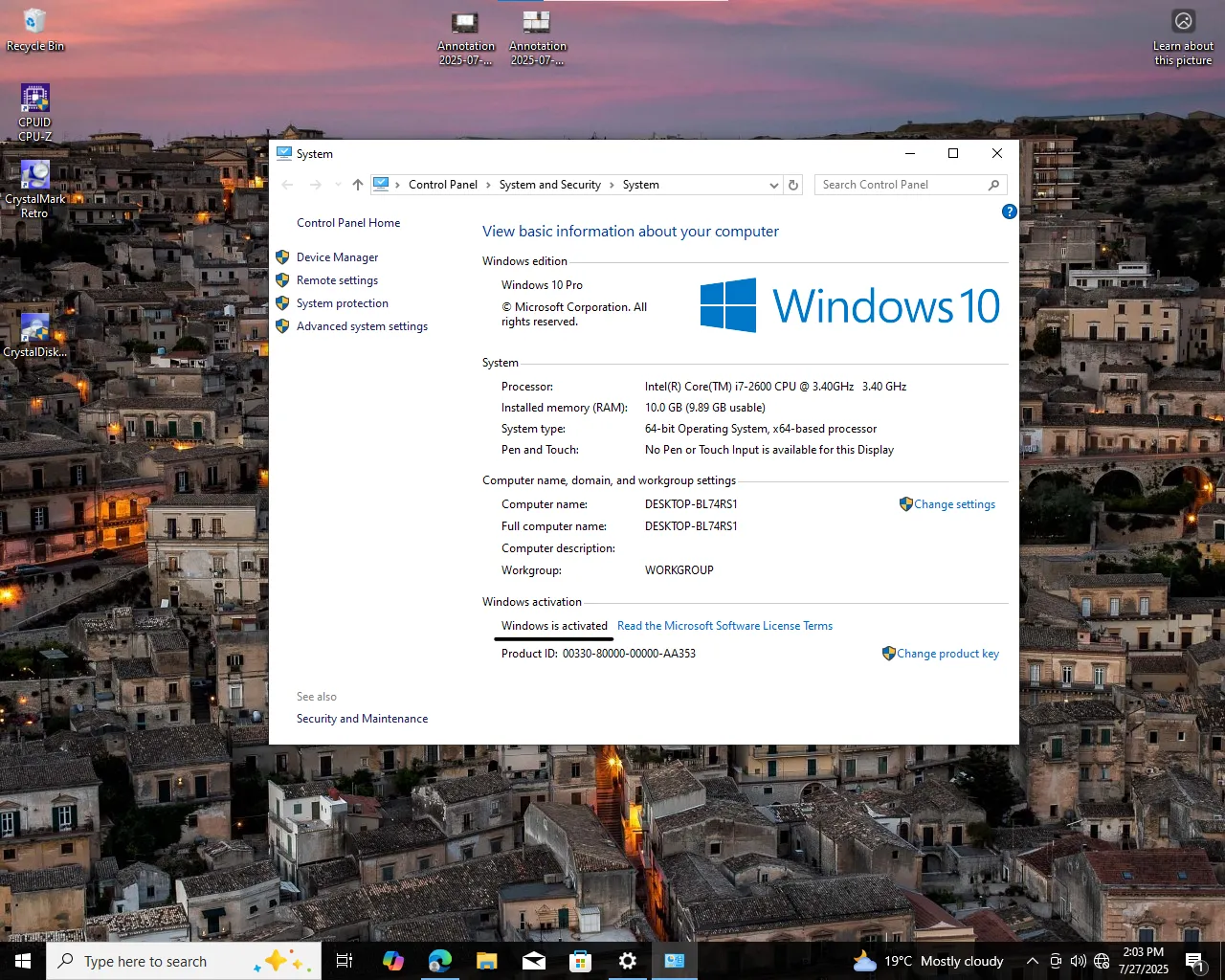Image resolution: width=1225 pixels, height=980 pixels.
Task: Click the System window title icon
Action: 283,153
